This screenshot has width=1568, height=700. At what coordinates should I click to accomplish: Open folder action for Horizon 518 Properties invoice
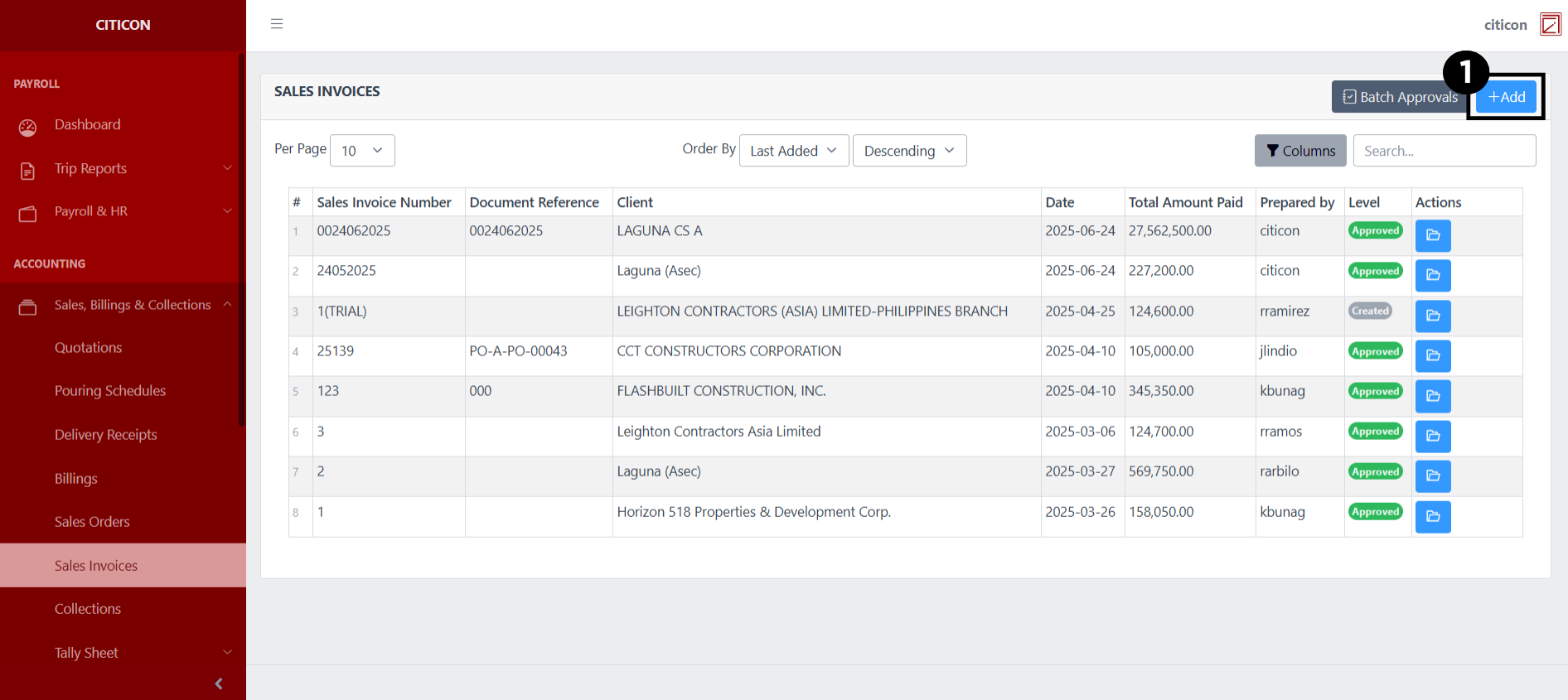click(x=1433, y=516)
